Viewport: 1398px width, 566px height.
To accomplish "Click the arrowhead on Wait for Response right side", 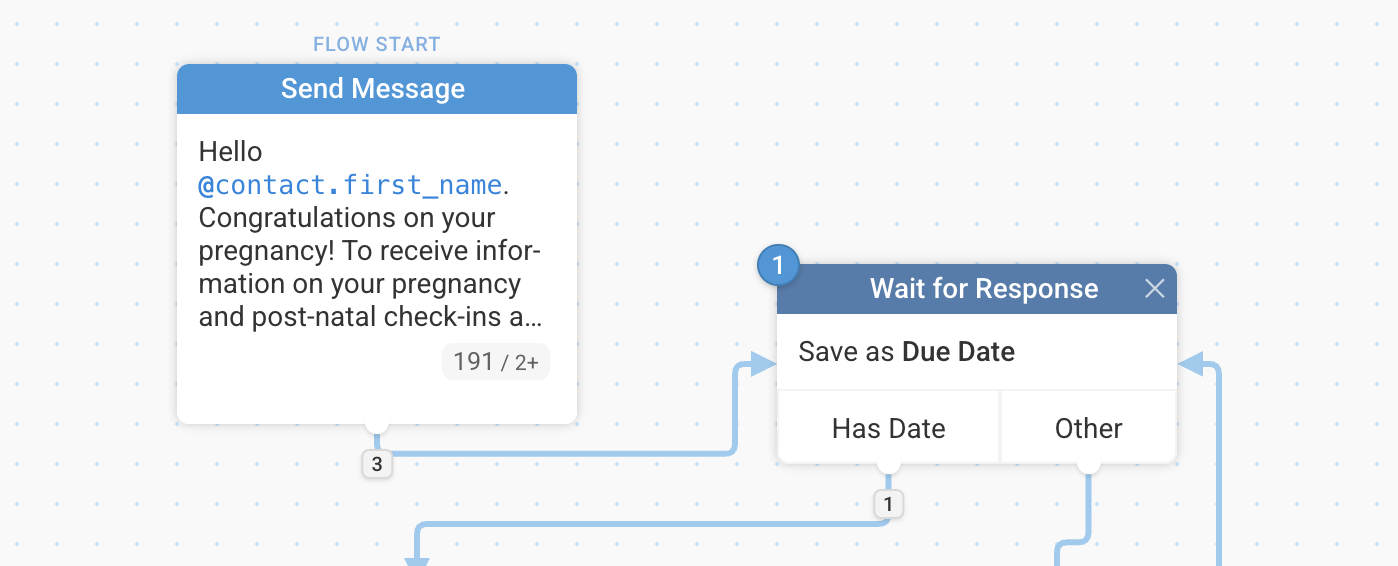I will pos(1191,365).
